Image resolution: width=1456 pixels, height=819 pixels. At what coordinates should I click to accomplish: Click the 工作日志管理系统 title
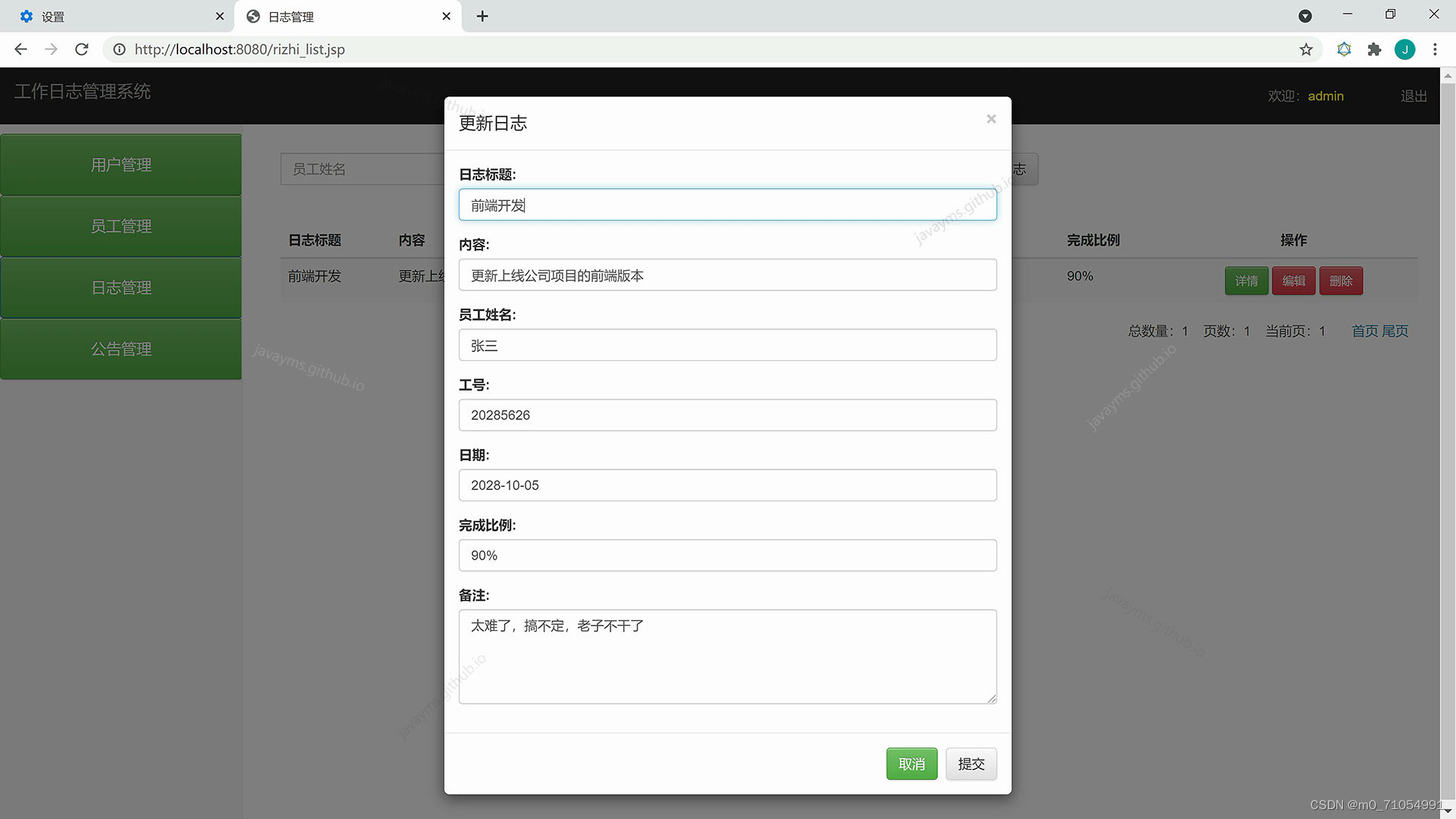83,92
